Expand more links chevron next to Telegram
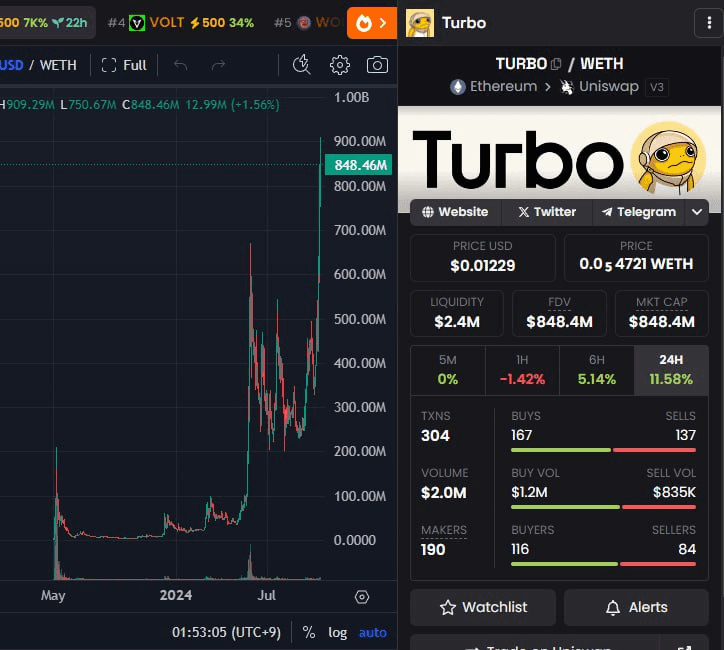 pyautogui.click(x=698, y=212)
